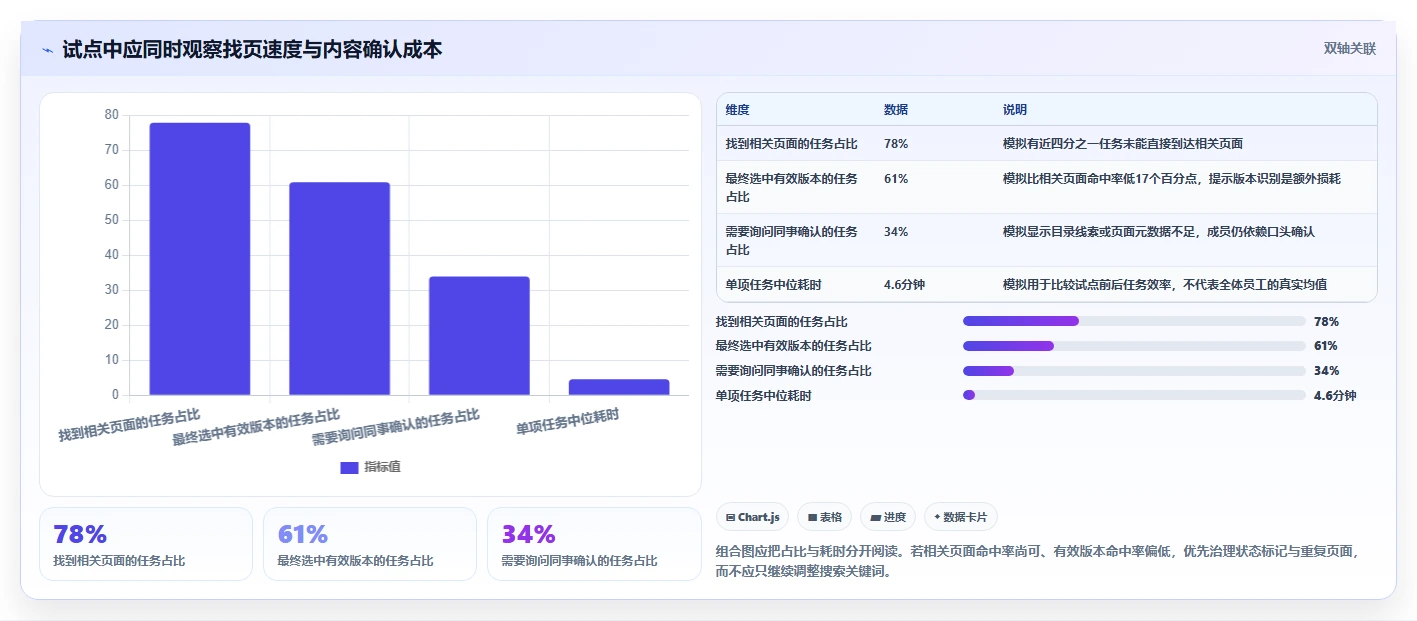Click the summary paragraph starting 组合图应把占比

click(x=1036, y=561)
